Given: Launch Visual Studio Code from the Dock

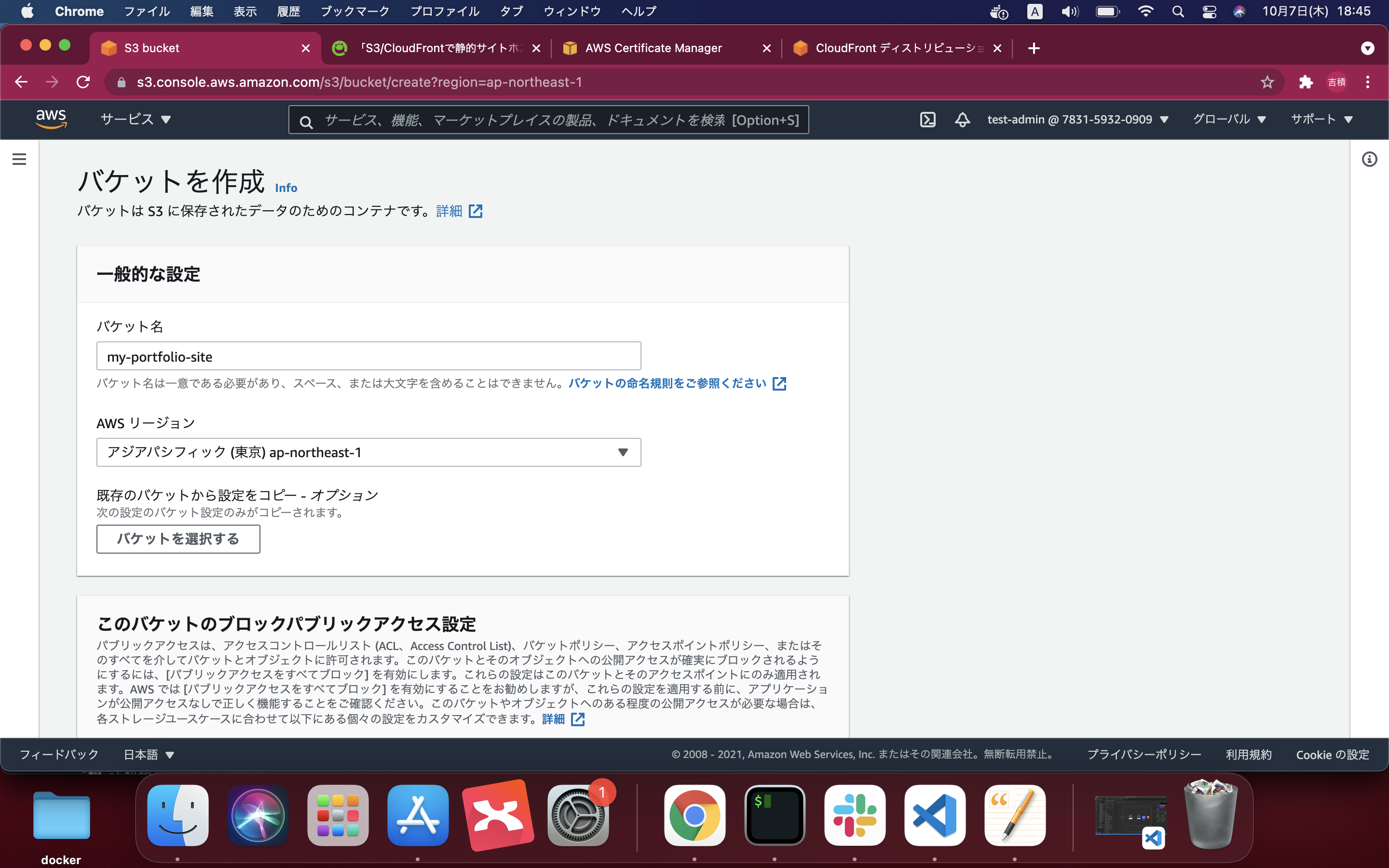Looking at the screenshot, I should 934,815.
